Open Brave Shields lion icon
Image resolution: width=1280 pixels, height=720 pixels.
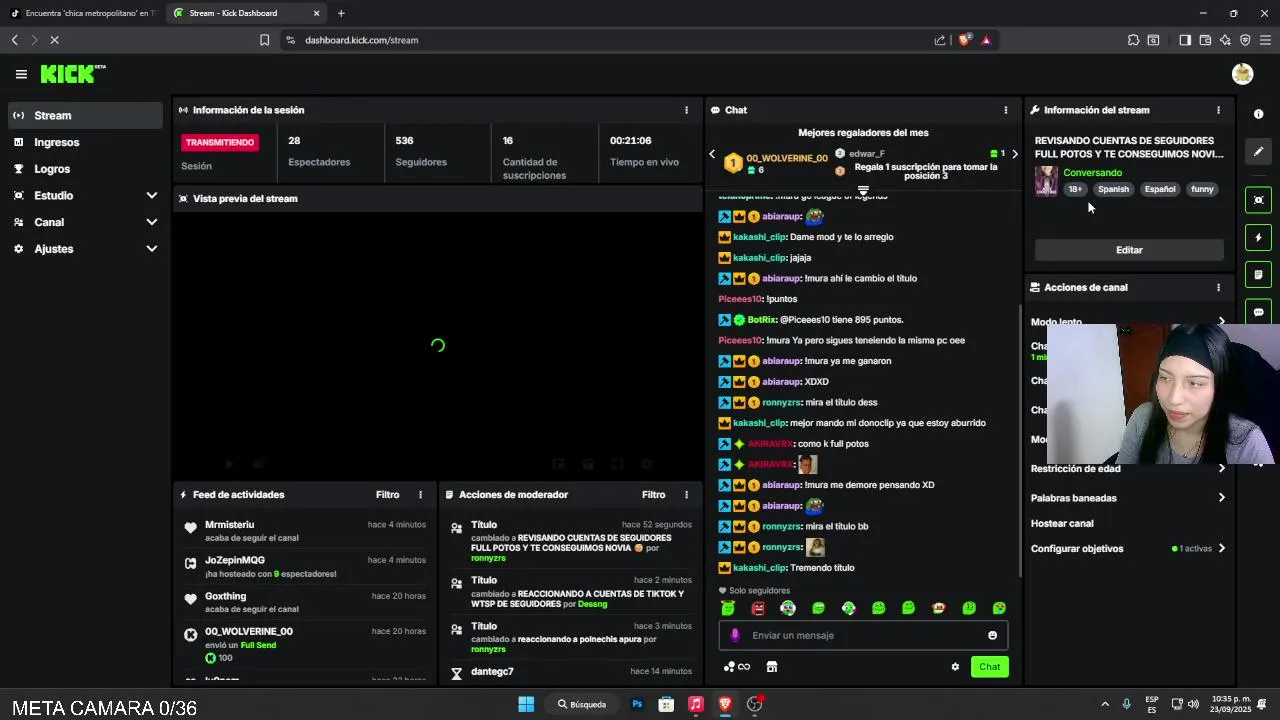[x=964, y=40]
